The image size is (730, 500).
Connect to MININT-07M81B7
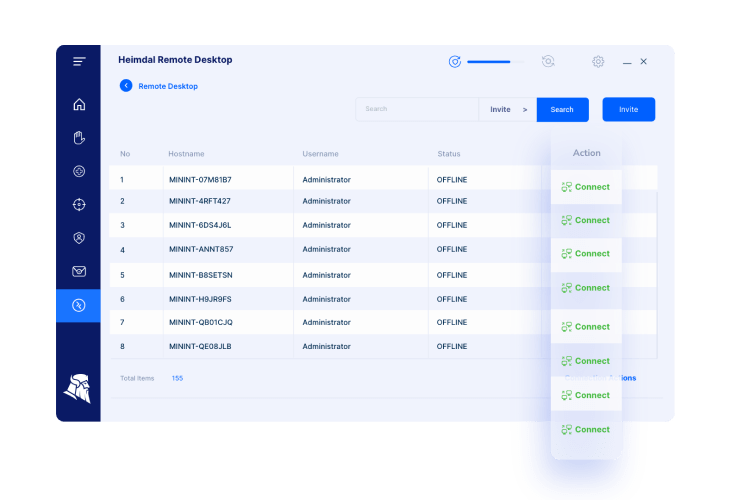pos(586,187)
